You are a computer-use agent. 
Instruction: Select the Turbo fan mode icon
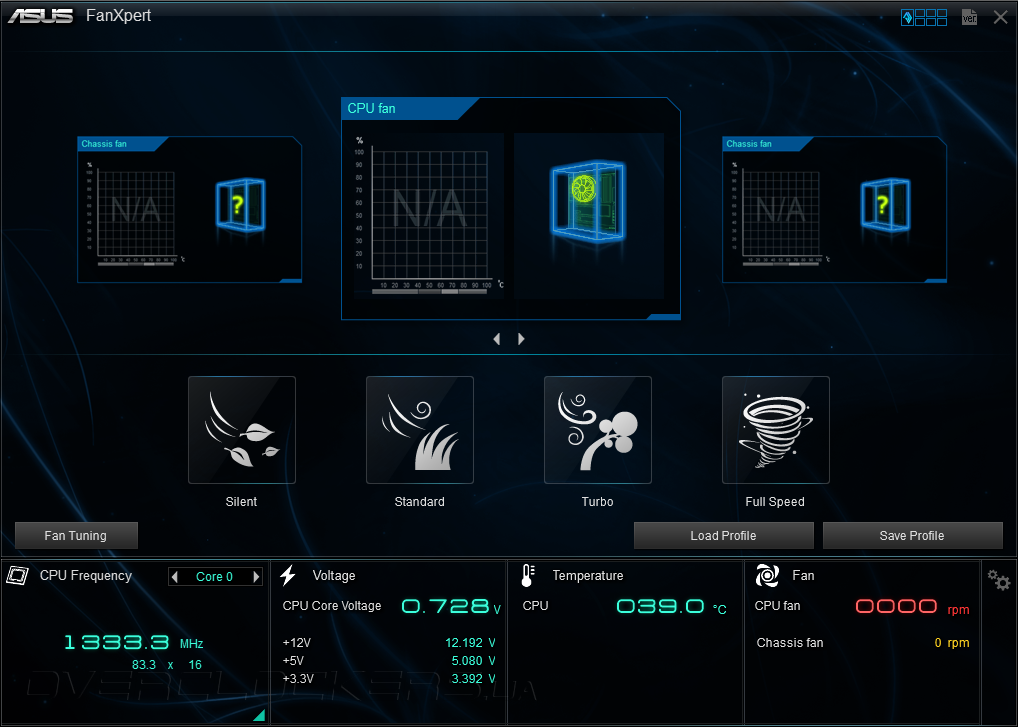pos(597,430)
